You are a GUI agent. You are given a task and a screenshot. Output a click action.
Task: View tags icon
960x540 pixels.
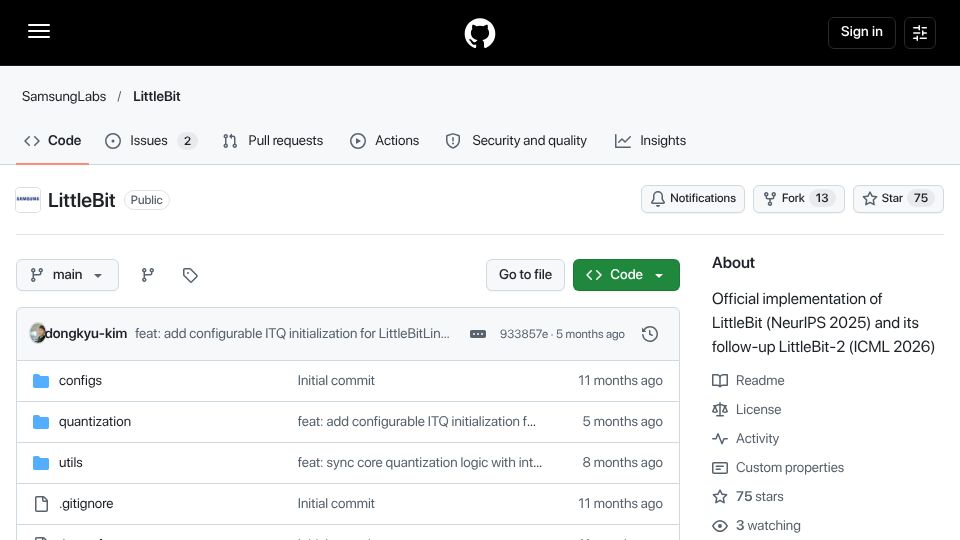click(190, 275)
